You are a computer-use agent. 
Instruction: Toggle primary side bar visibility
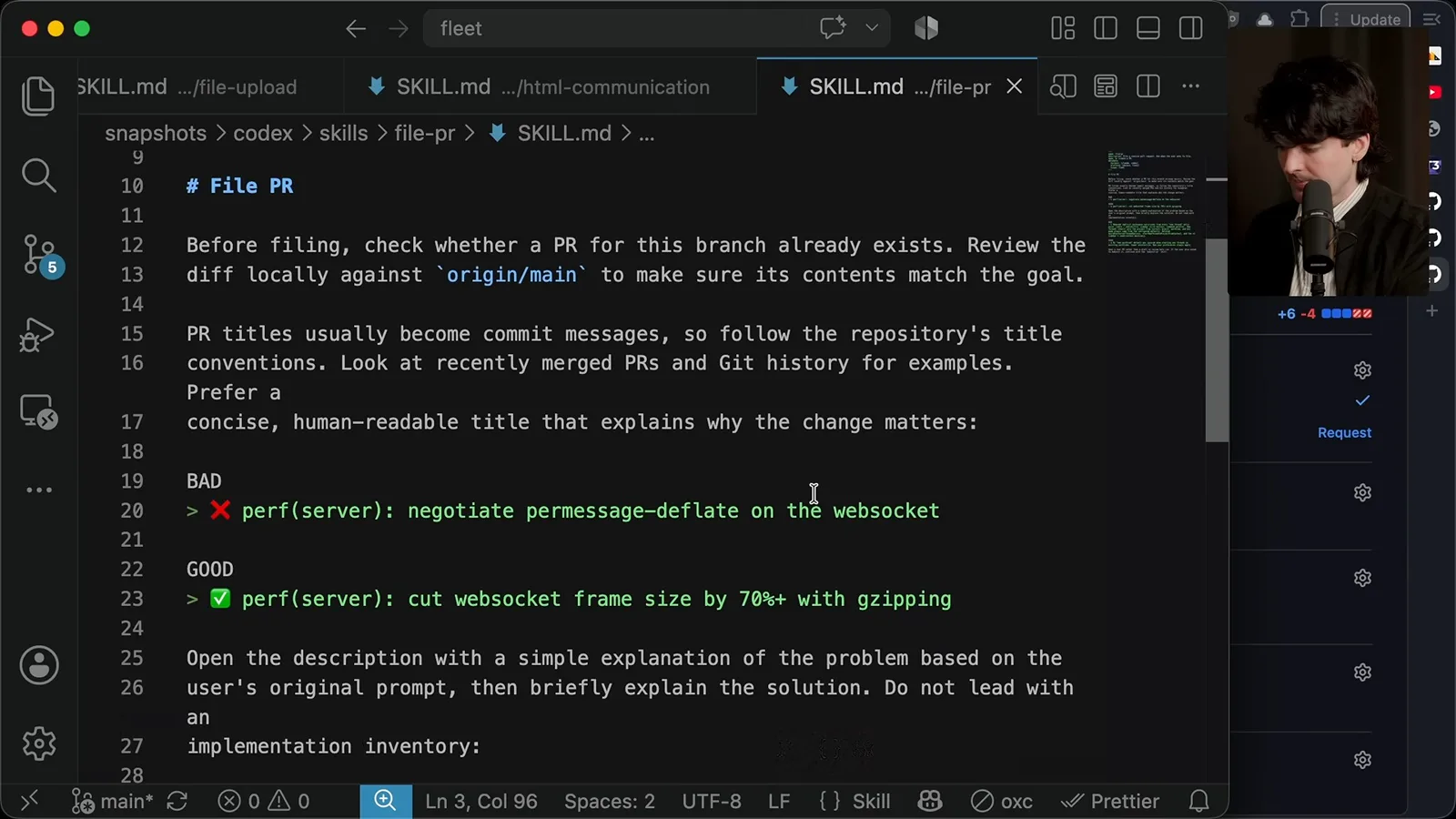(1106, 28)
